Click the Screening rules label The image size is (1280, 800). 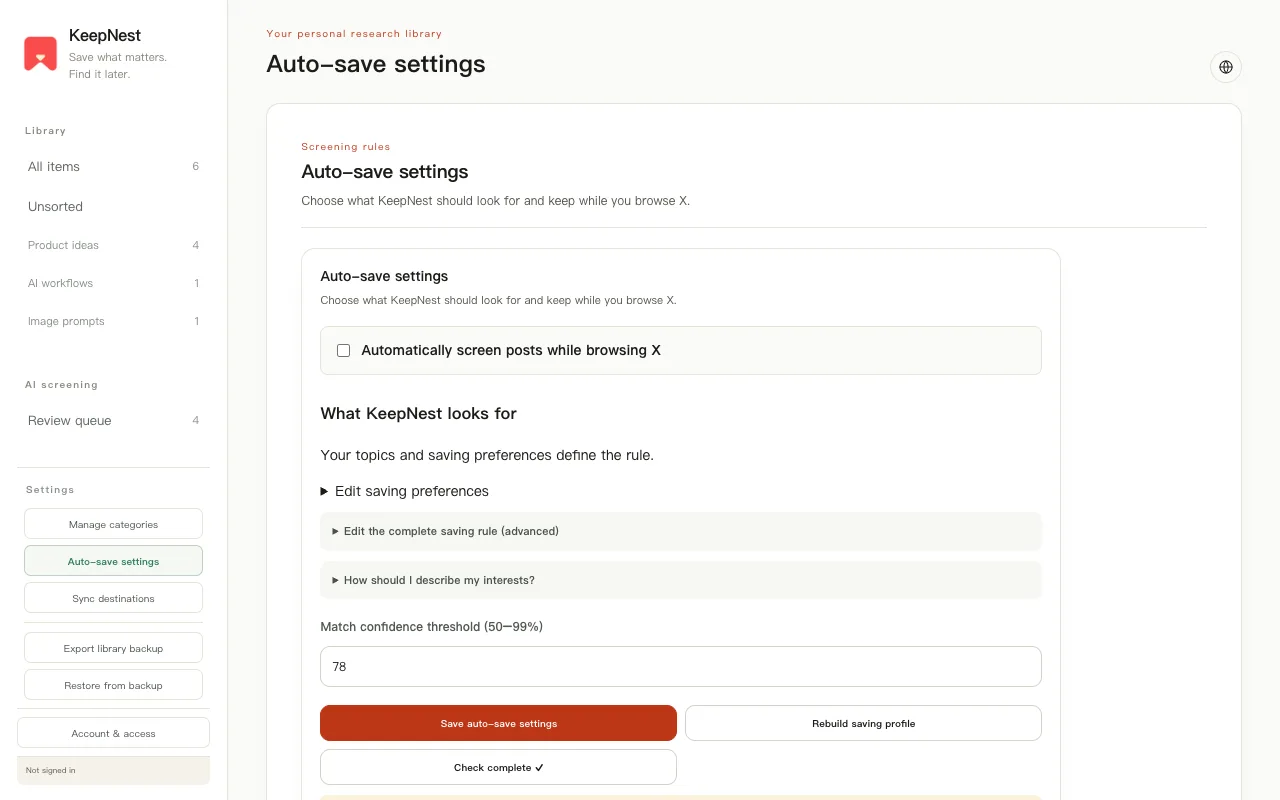pos(346,146)
